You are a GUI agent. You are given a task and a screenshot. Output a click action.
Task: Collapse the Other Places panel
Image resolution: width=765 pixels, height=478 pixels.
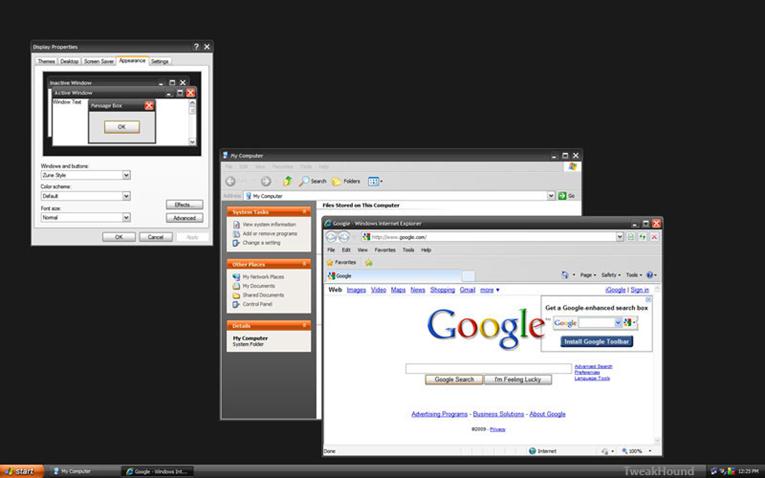306,264
